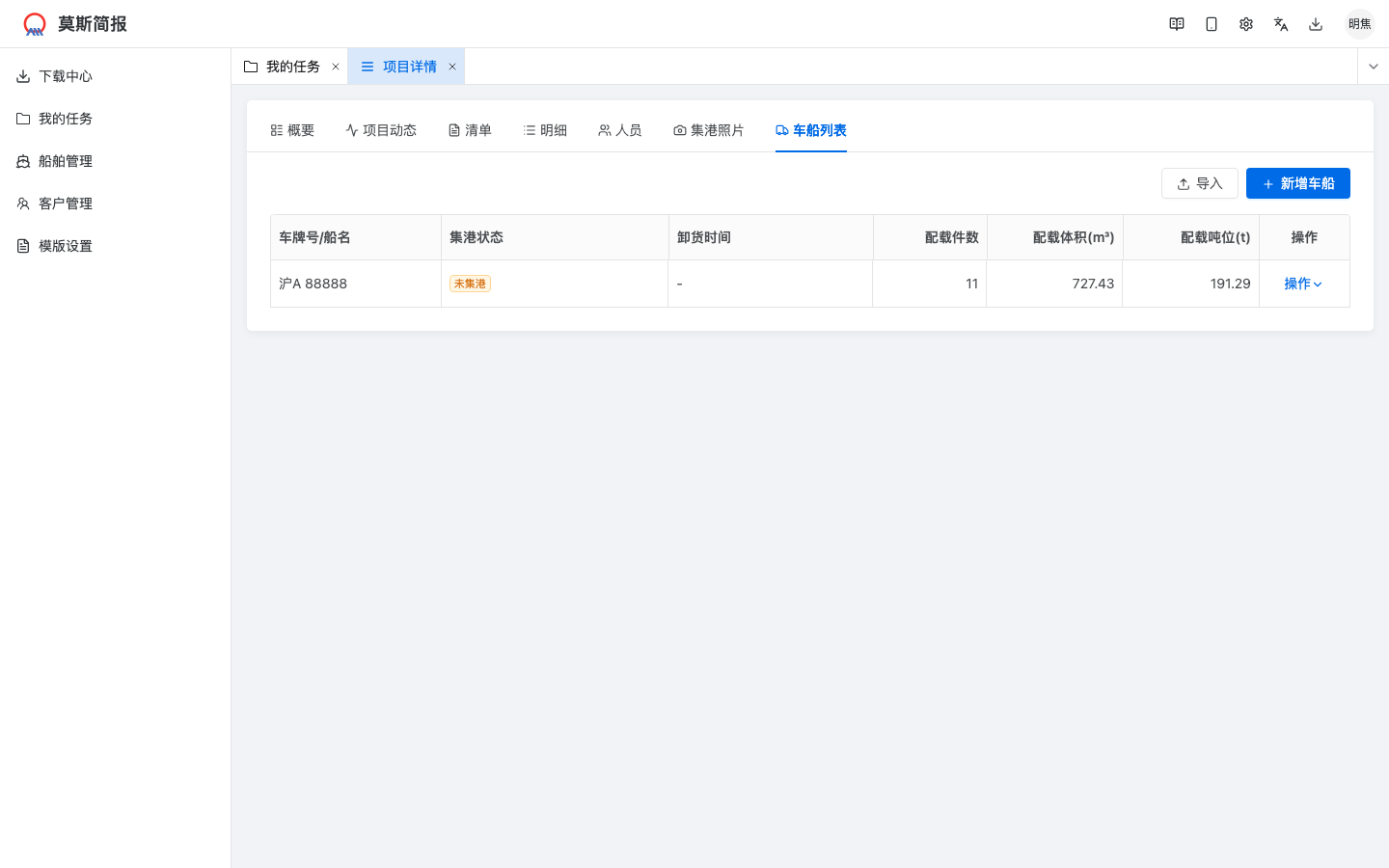Click the 导入 button
This screenshot has width=1389, height=868.
point(1200,183)
